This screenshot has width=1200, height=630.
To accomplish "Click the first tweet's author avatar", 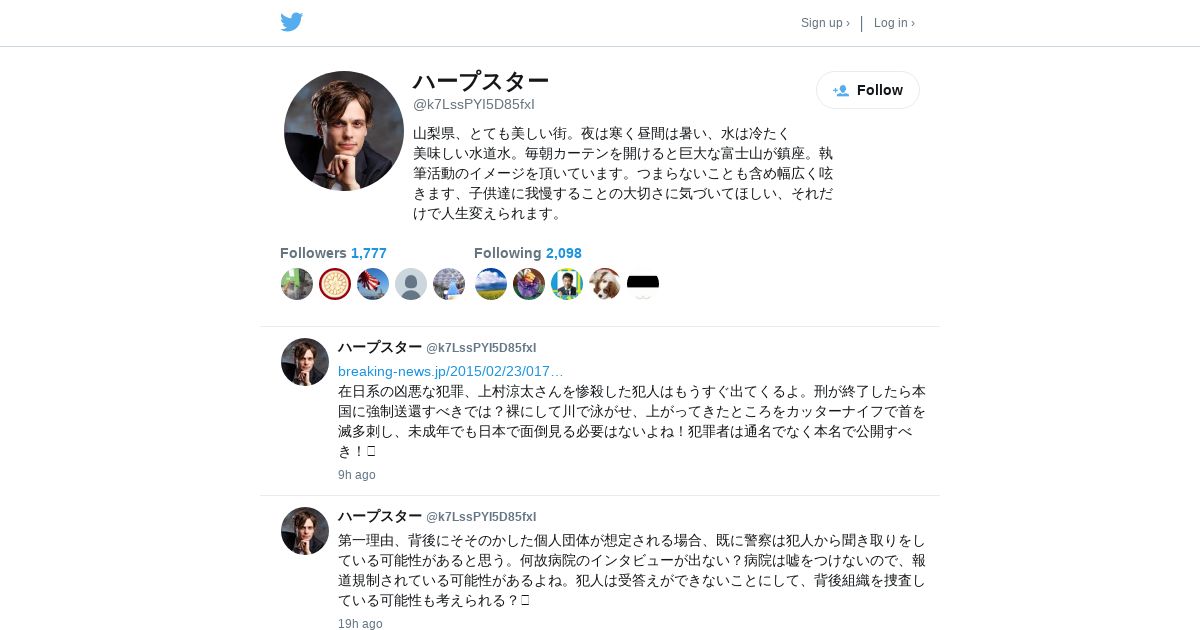I will pos(305,362).
